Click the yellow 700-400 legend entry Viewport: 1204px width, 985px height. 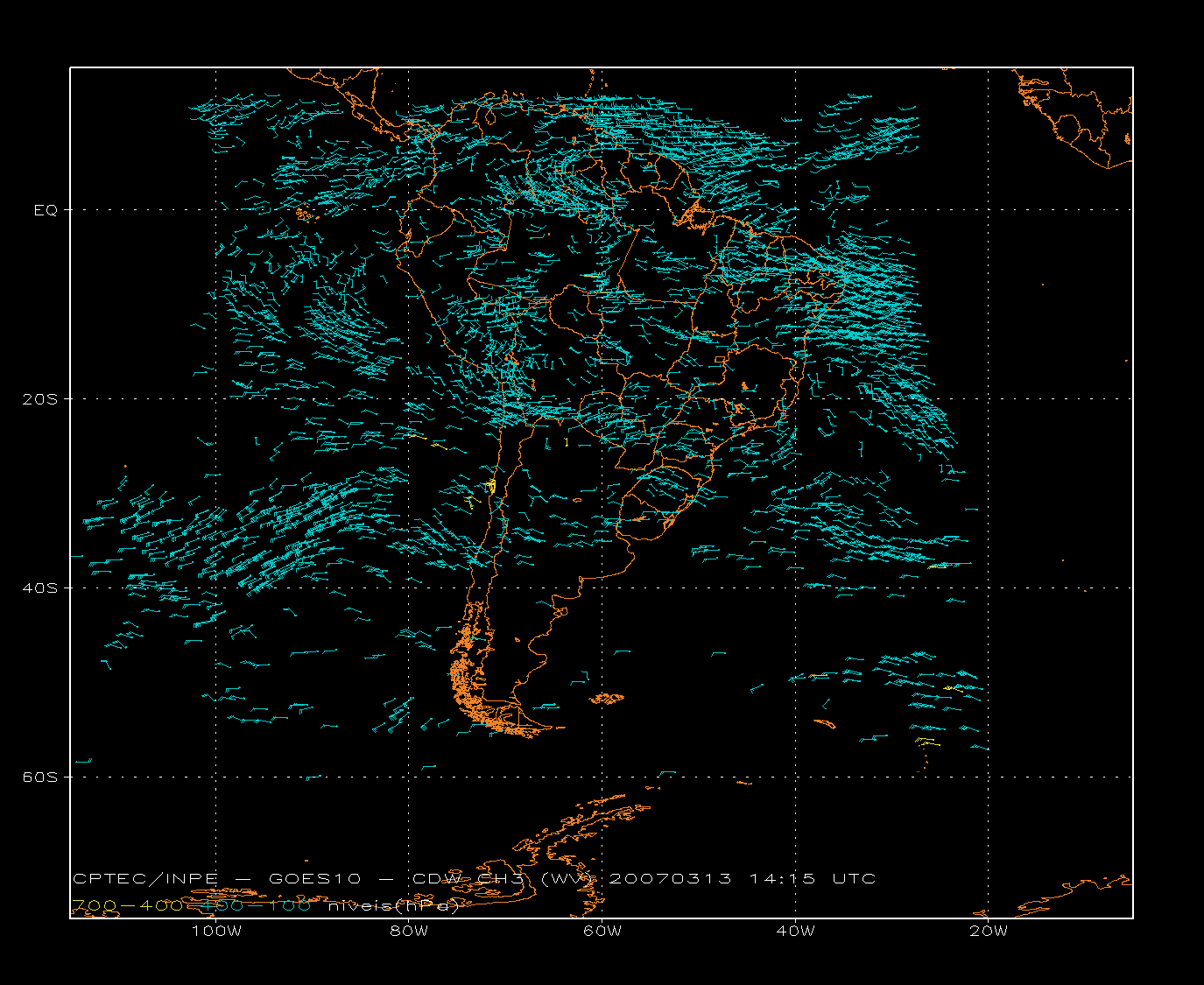[x=126, y=905]
